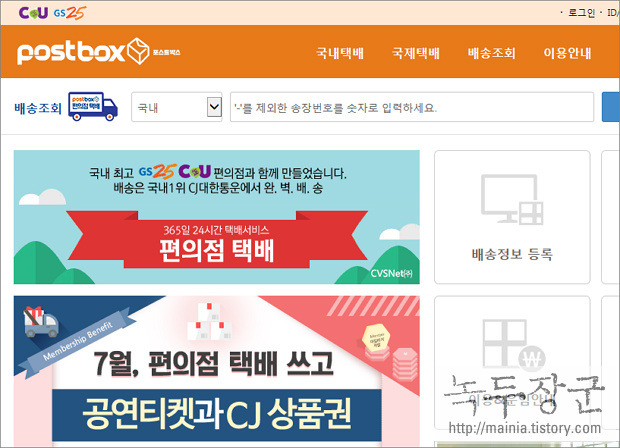Click the CU convenience store logo

33,13
